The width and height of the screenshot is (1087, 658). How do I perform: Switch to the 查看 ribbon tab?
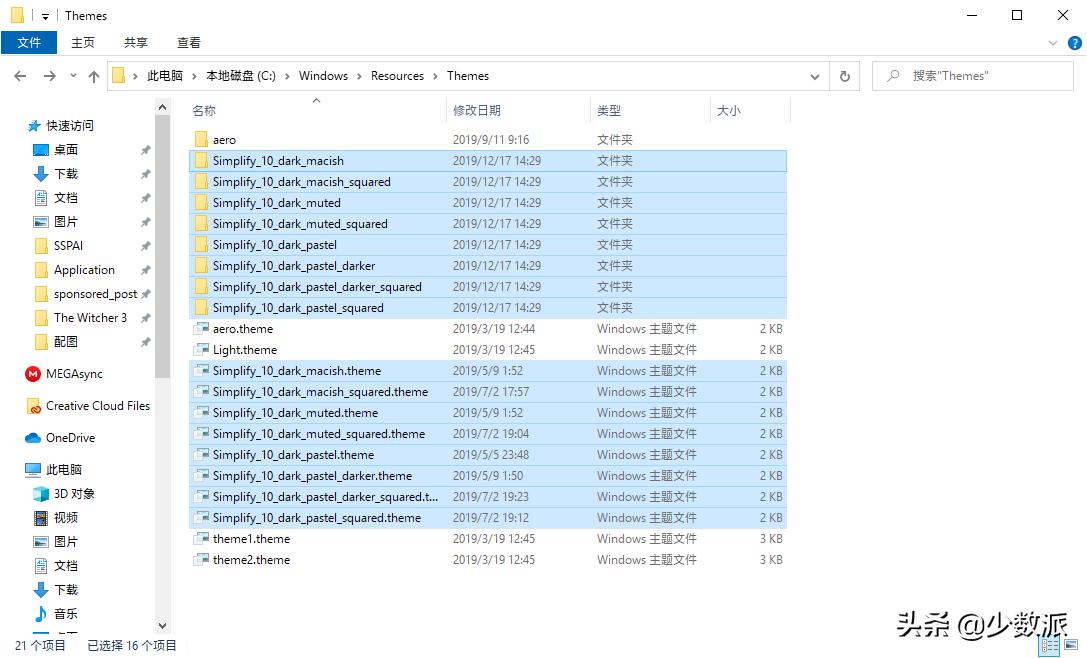(x=188, y=42)
